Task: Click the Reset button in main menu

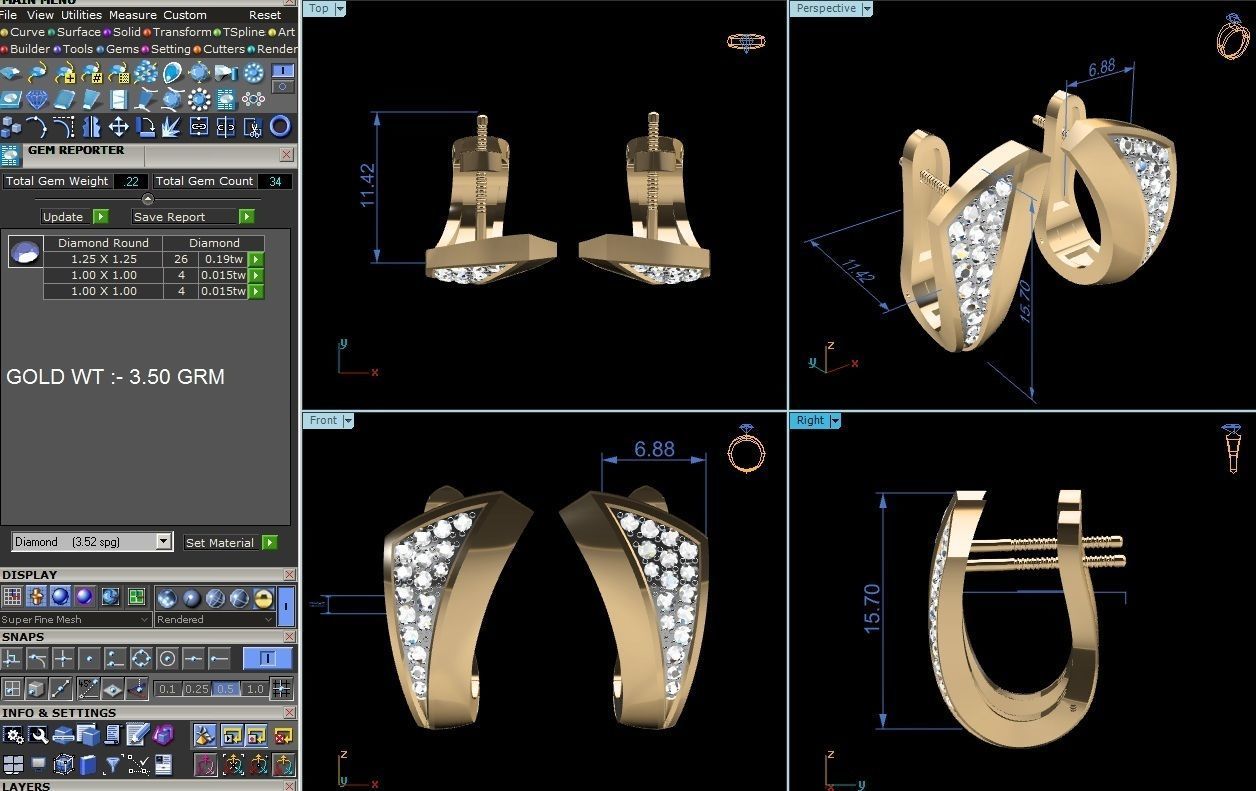Action: click(265, 15)
